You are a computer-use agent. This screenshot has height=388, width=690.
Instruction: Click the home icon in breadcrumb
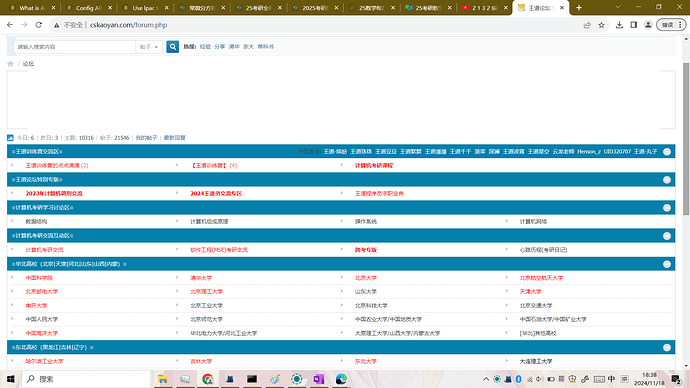pos(11,64)
